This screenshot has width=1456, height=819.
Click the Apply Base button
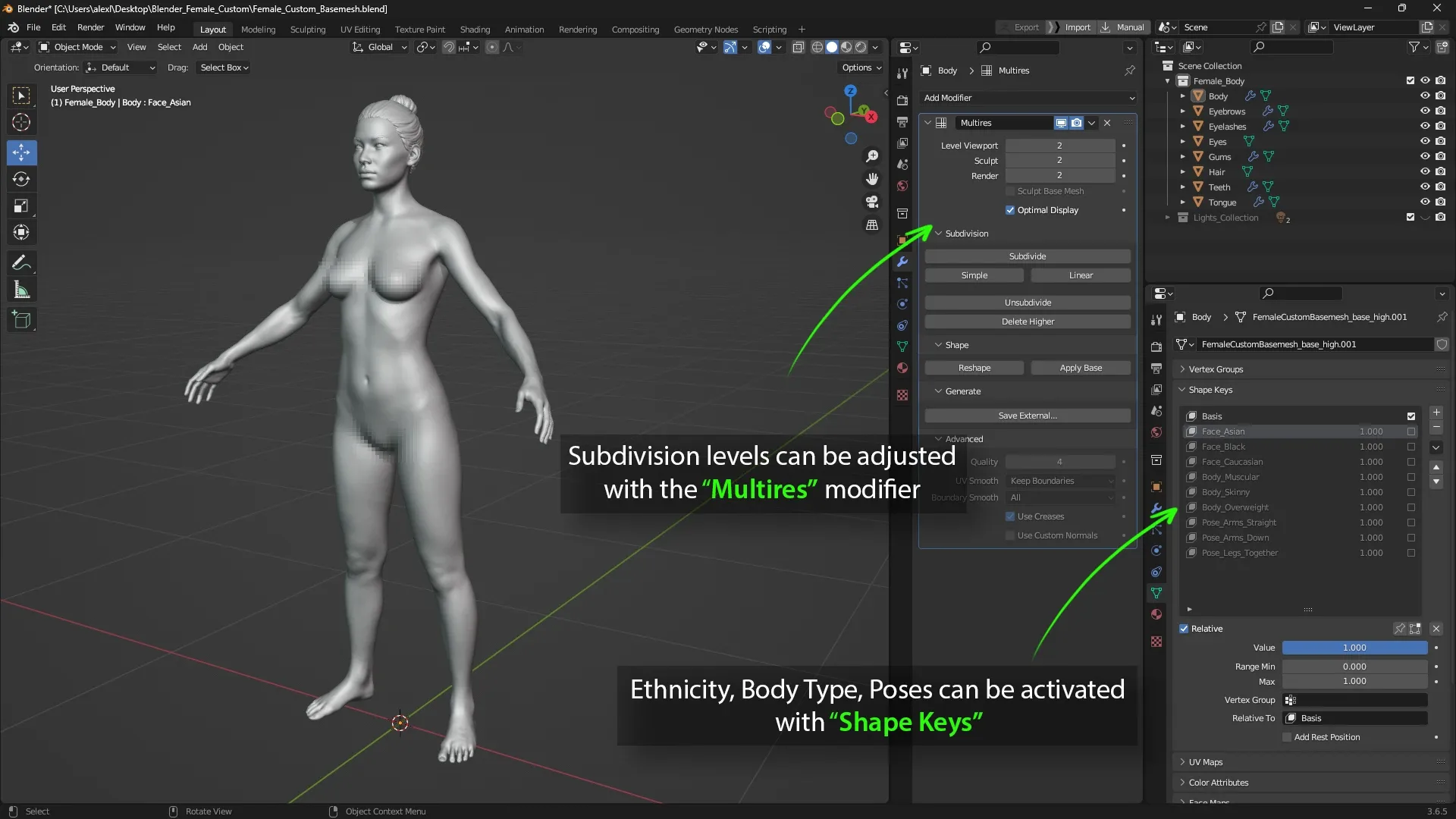(x=1081, y=368)
